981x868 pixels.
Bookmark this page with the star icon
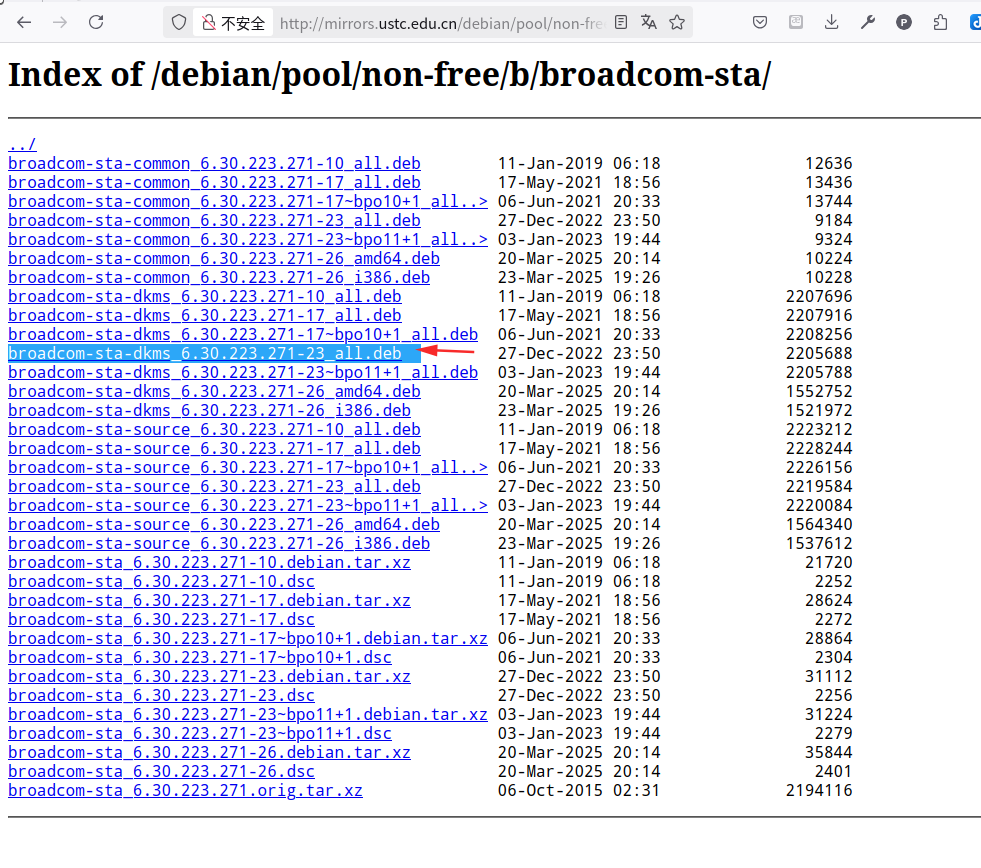(677, 23)
